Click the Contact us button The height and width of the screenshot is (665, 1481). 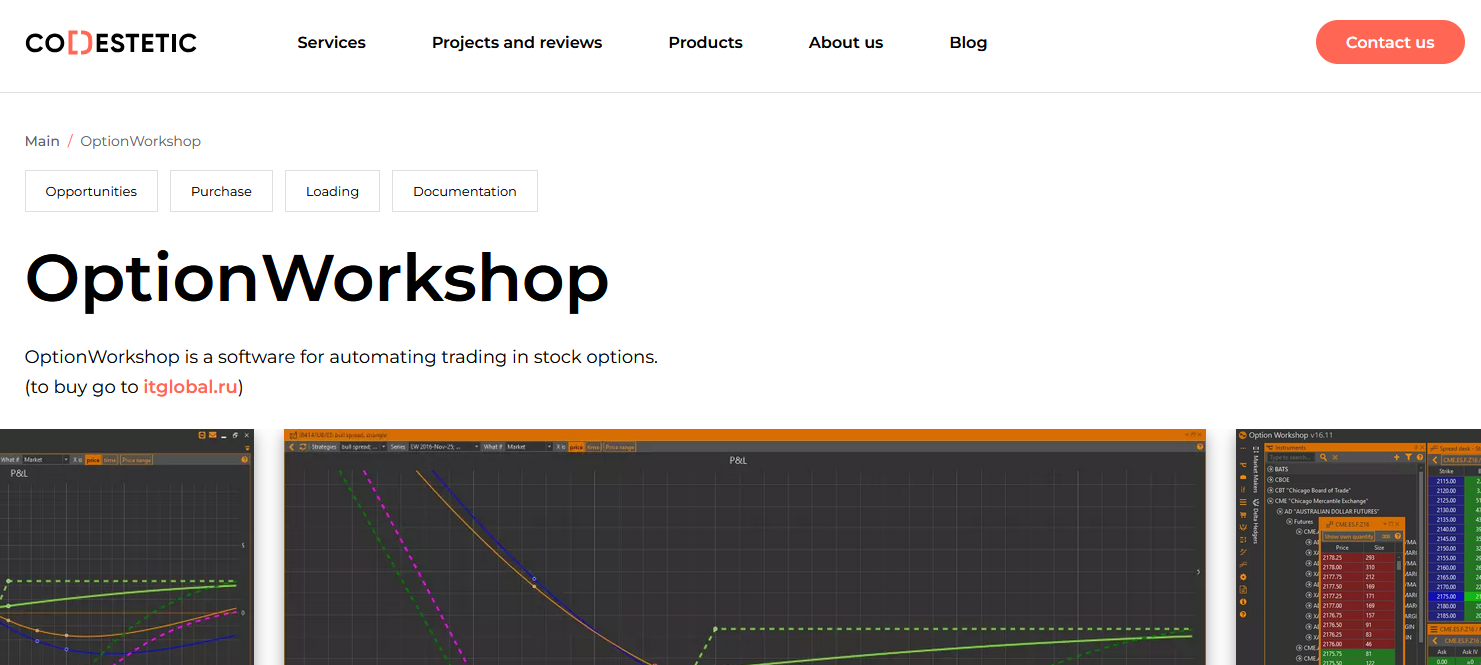click(1390, 42)
